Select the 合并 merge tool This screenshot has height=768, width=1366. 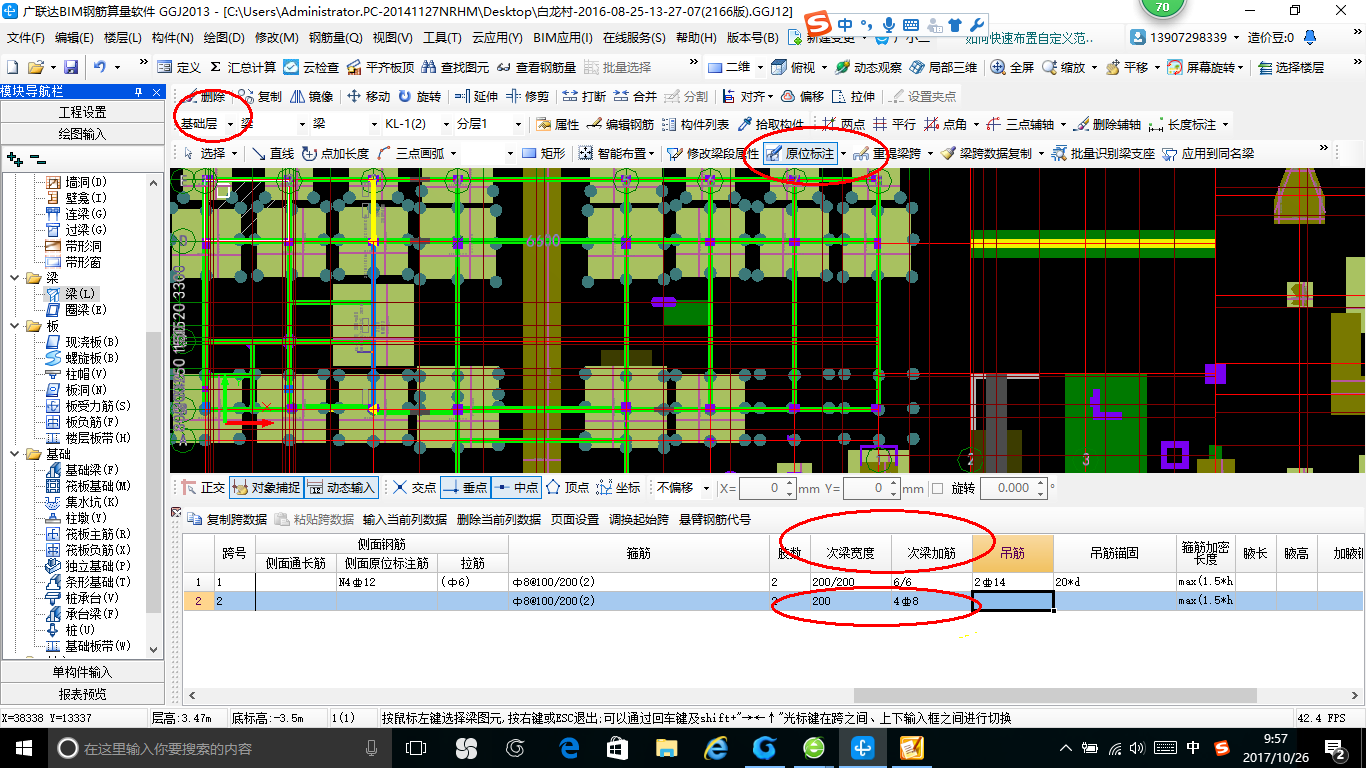click(x=635, y=96)
